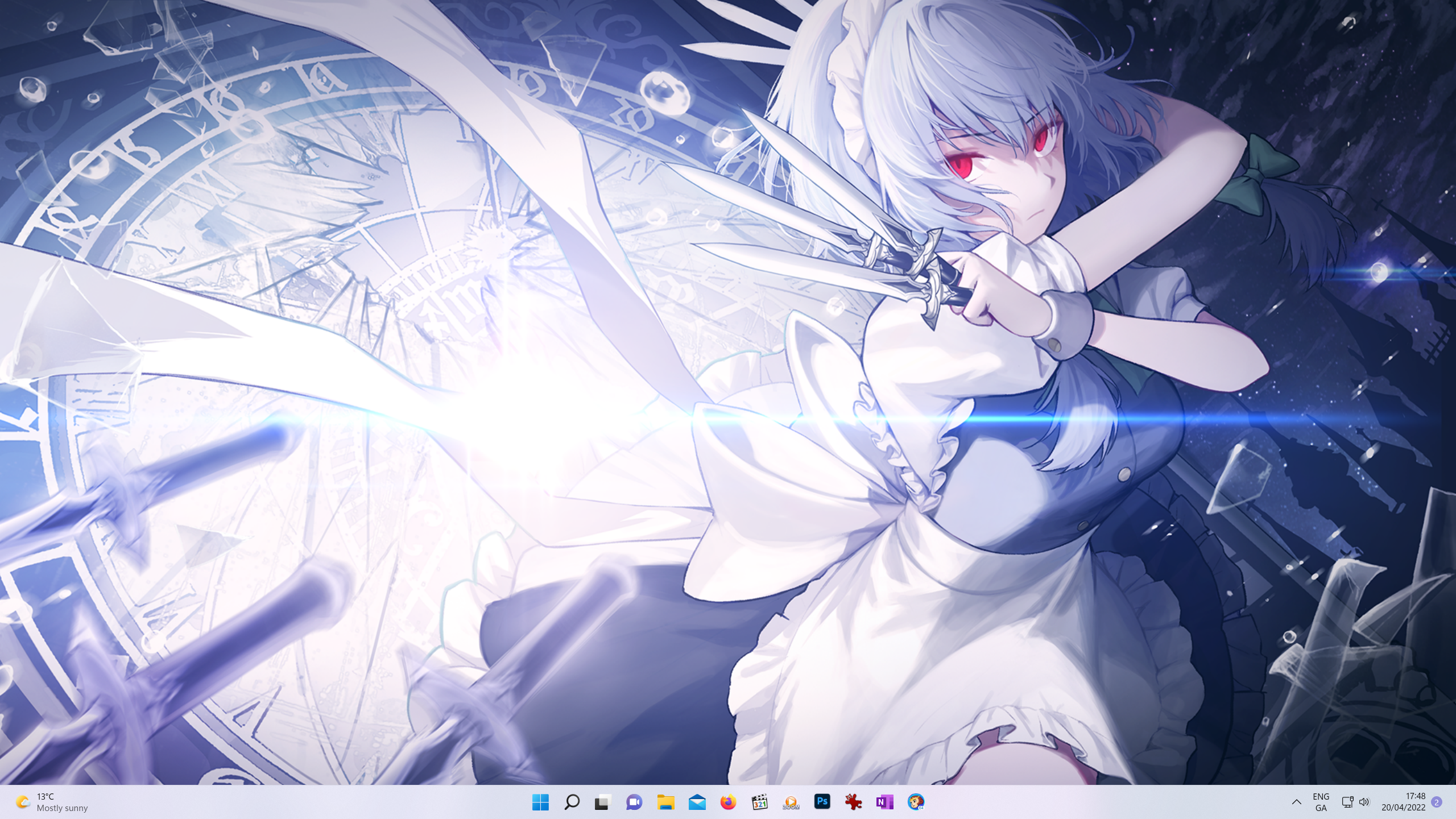Open OneNote from taskbar
The height and width of the screenshot is (819, 1456).
click(884, 802)
